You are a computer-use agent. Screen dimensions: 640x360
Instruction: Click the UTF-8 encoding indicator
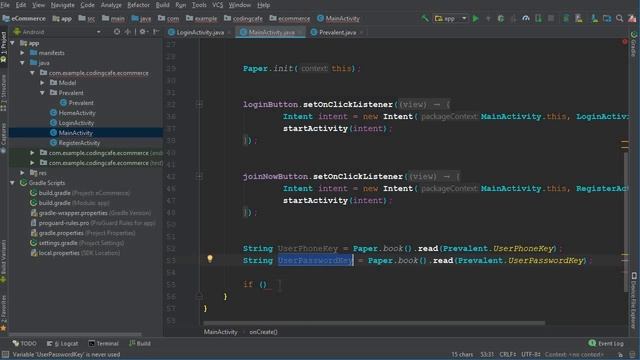(530, 354)
